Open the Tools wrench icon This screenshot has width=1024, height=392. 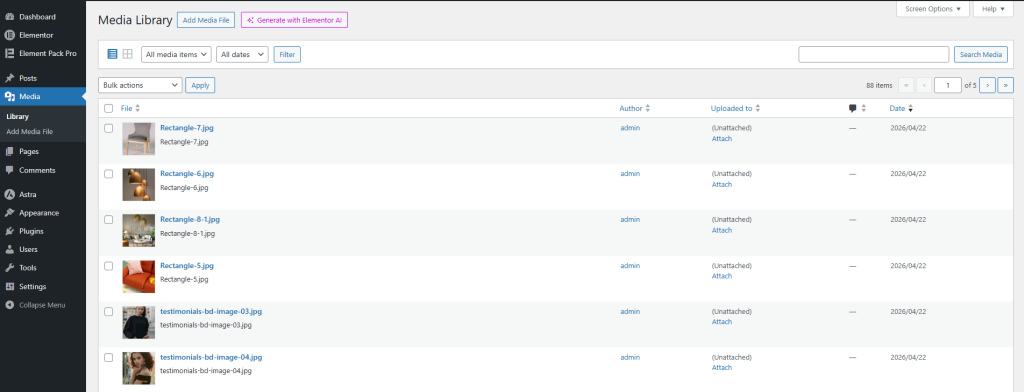click(x=10, y=268)
